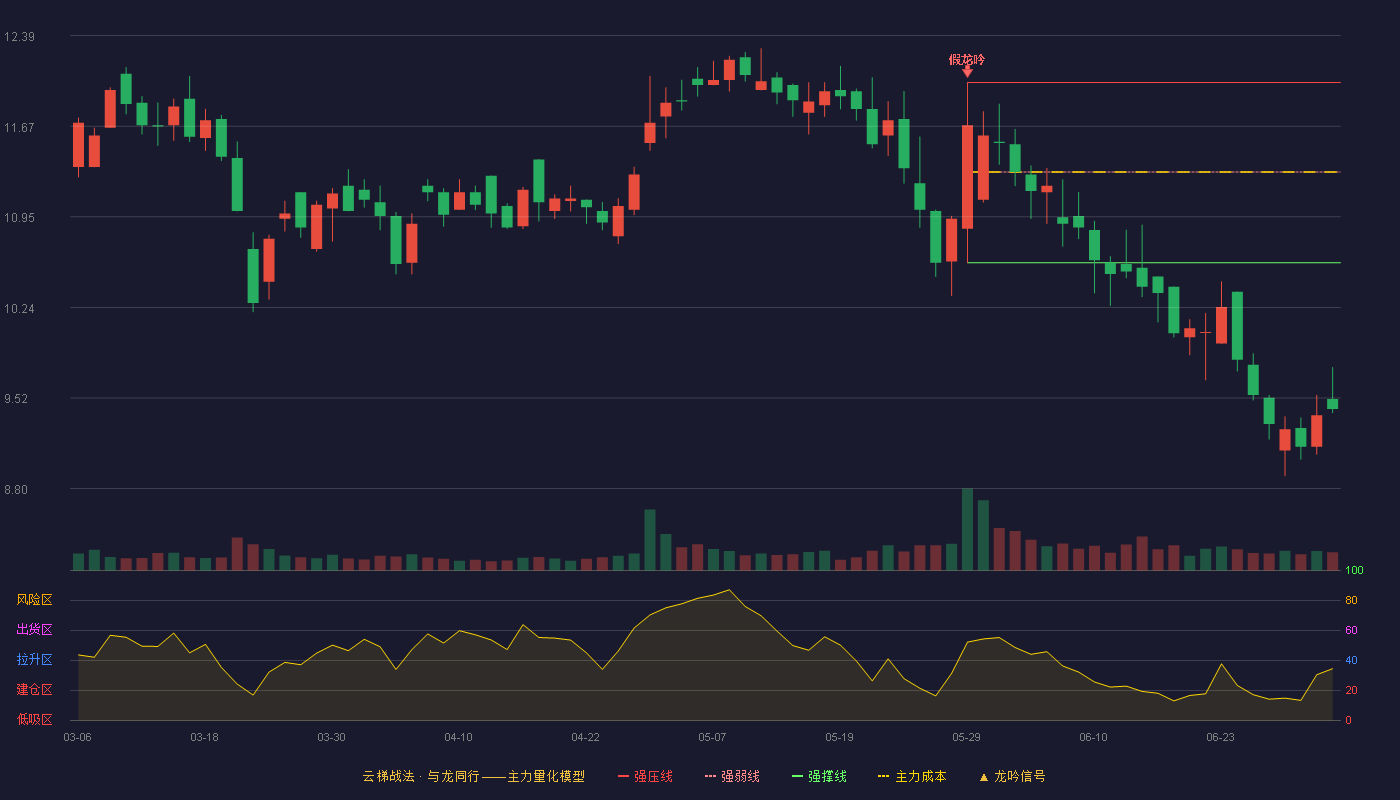Click the red pressure line on the price chart
The width and height of the screenshot is (1400, 800).
point(1153,83)
